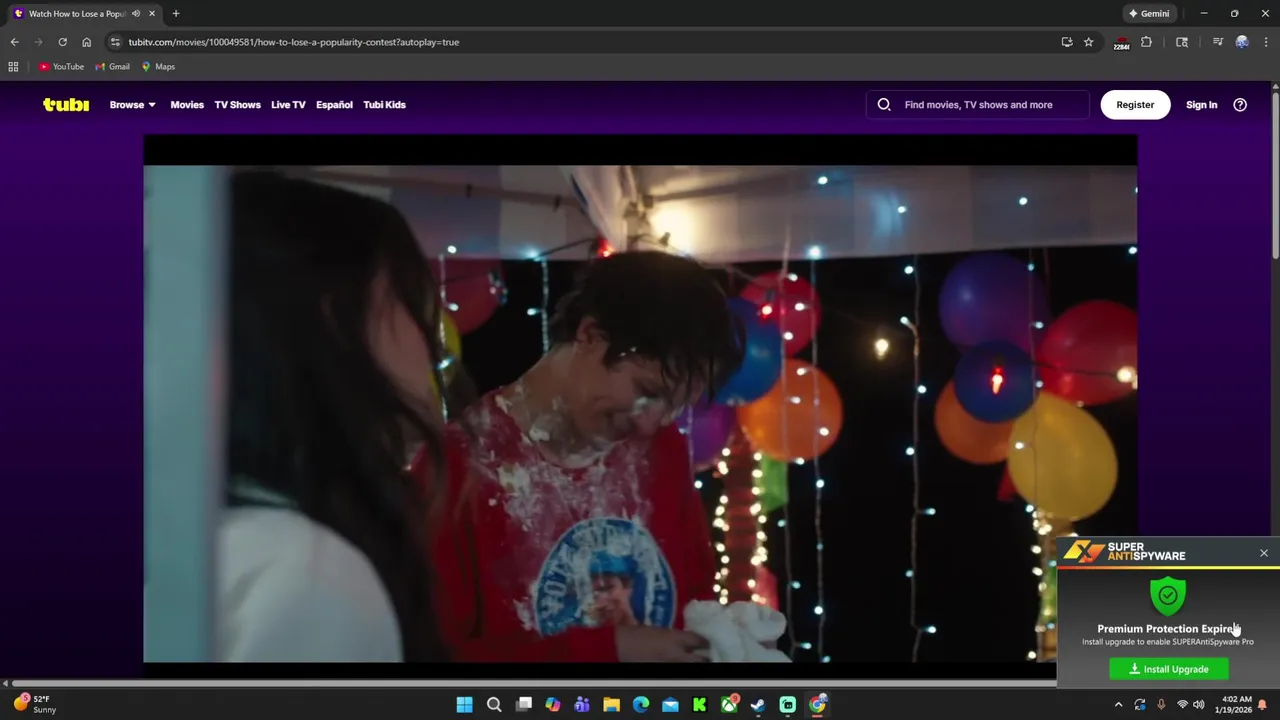1280x720 pixels.
Task: Focus the Find movies search field
Action: pos(978,104)
